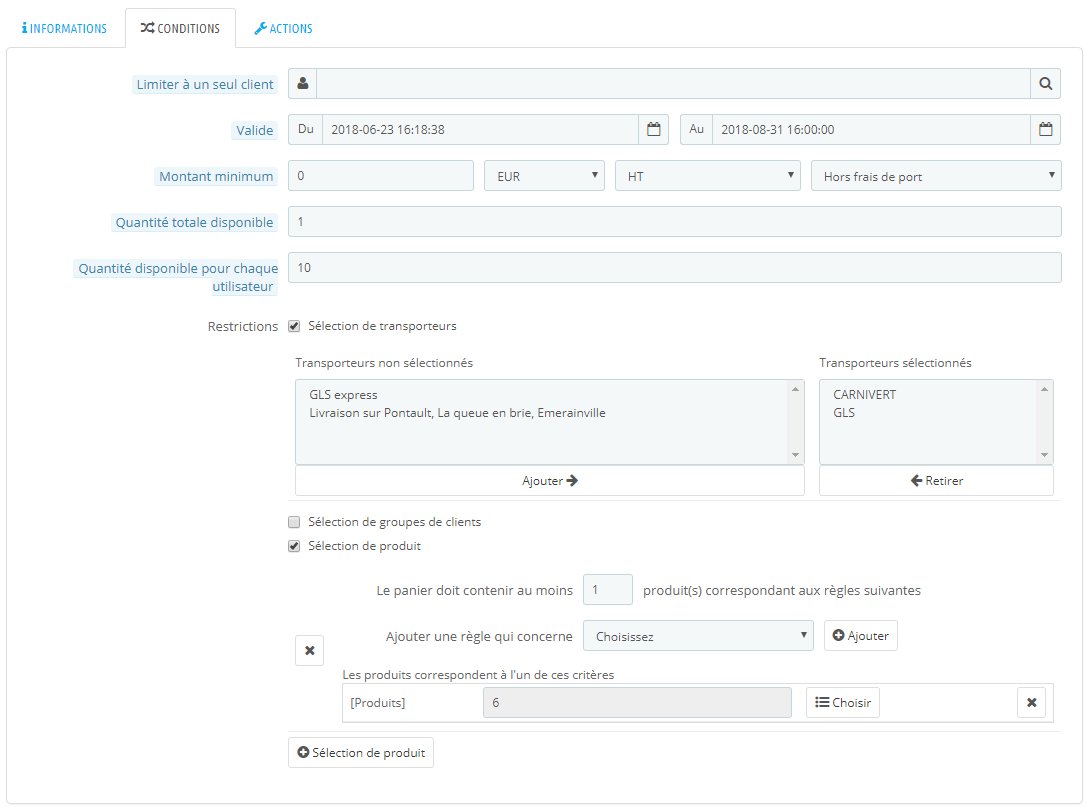Click the Quantité totale disponible field
Viewport: 1087px width, 810px height.
click(675, 222)
